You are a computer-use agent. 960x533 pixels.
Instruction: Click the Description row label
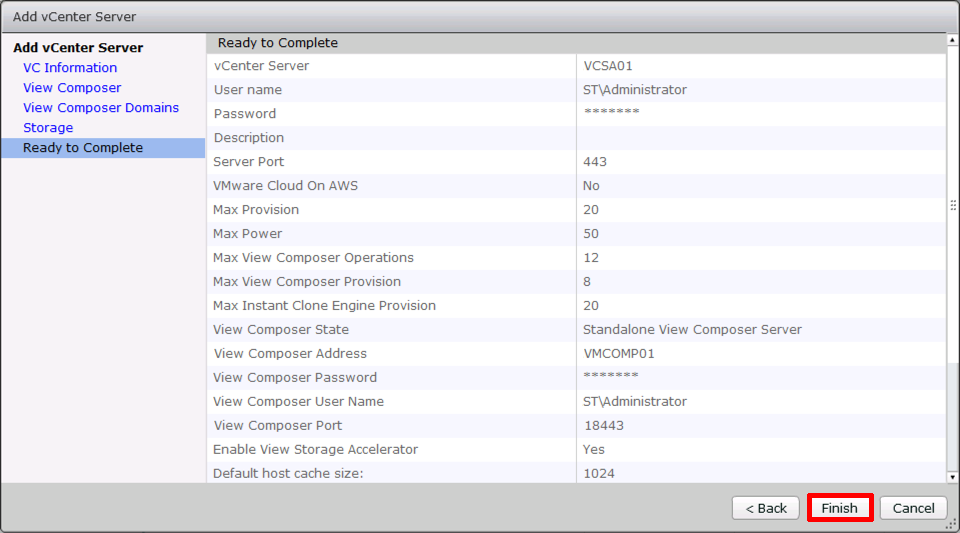pos(249,138)
